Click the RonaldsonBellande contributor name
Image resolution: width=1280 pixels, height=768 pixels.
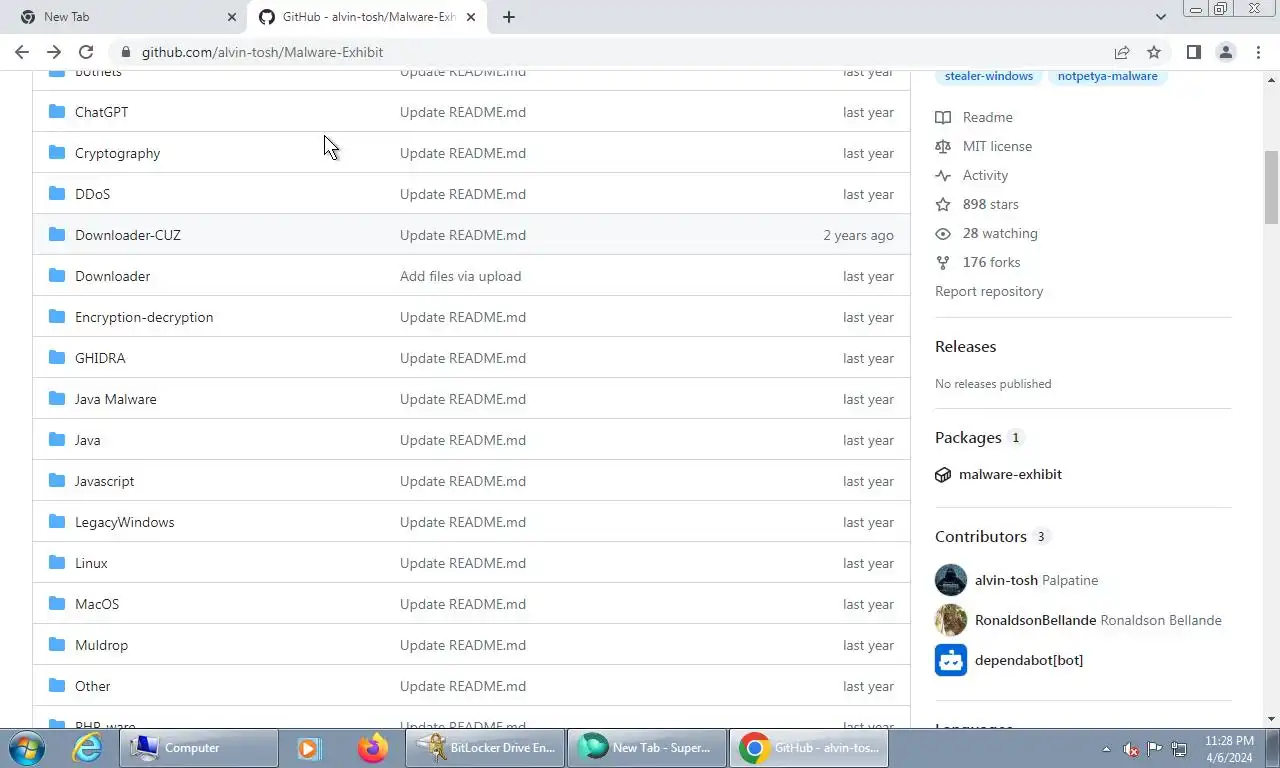(1035, 620)
